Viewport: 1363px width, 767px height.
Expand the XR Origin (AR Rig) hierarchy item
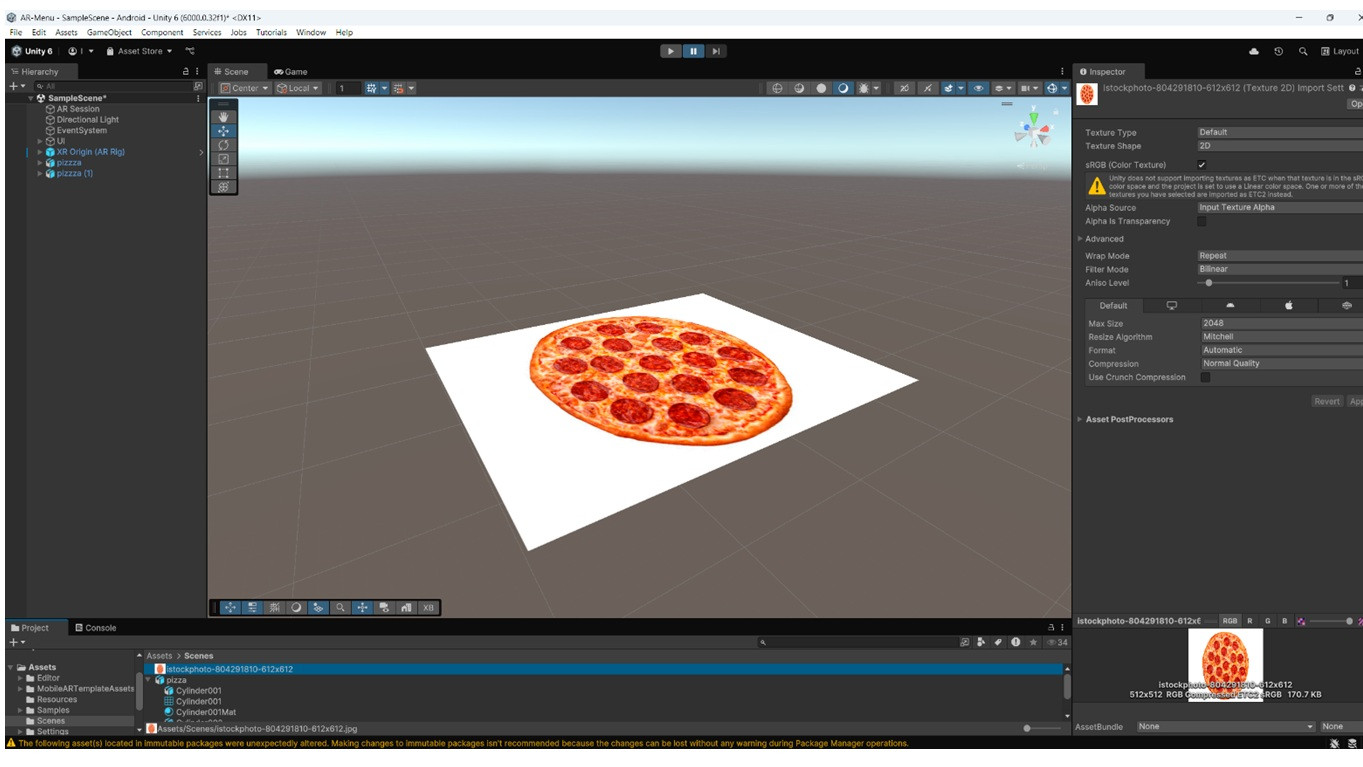[40, 152]
